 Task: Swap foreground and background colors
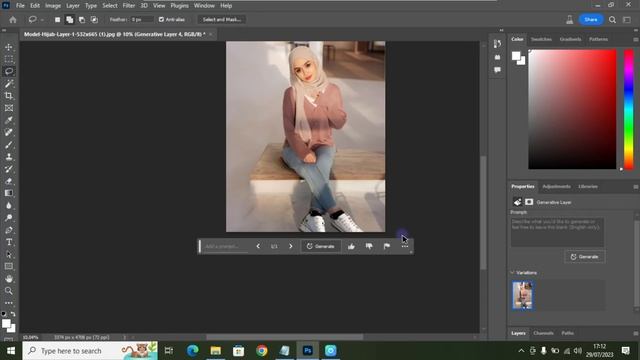click(13, 314)
